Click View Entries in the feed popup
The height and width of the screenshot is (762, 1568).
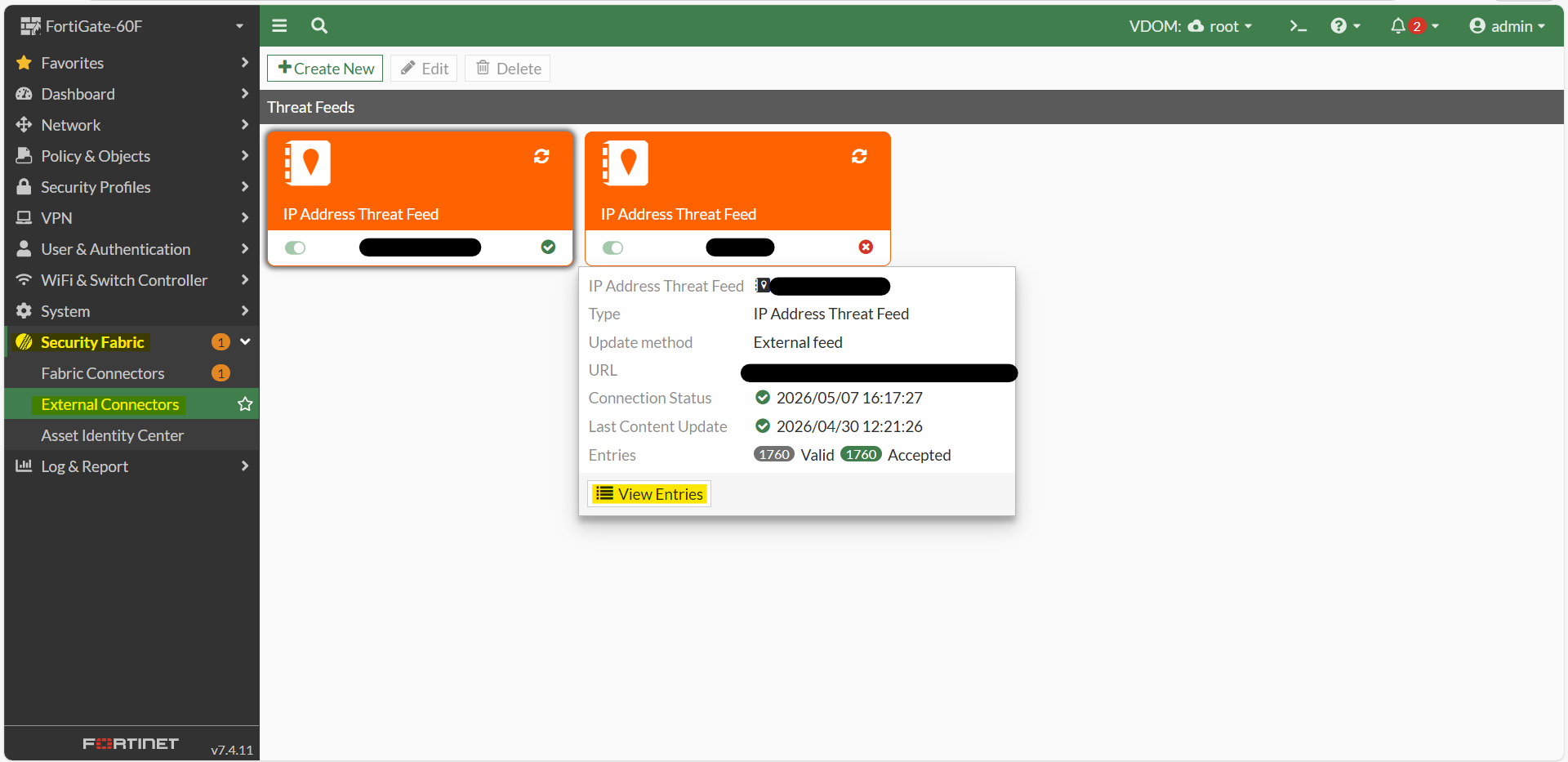coord(649,494)
